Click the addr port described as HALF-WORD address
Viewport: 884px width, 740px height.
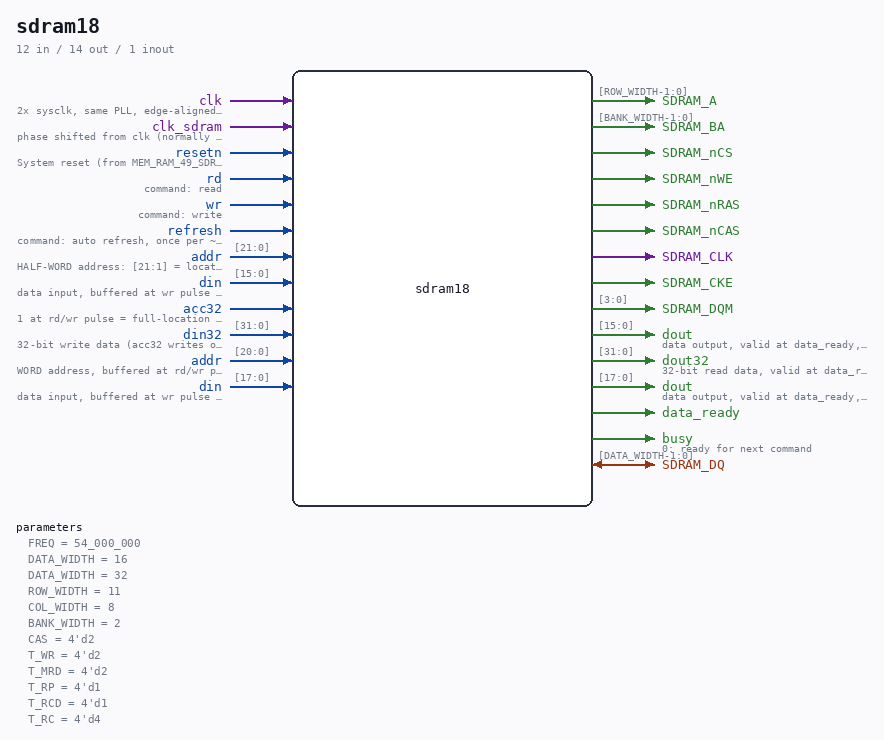click(x=206, y=256)
